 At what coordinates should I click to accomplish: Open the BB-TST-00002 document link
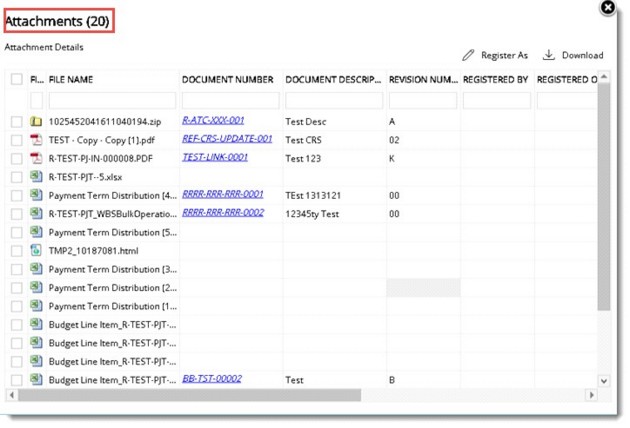point(211,379)
